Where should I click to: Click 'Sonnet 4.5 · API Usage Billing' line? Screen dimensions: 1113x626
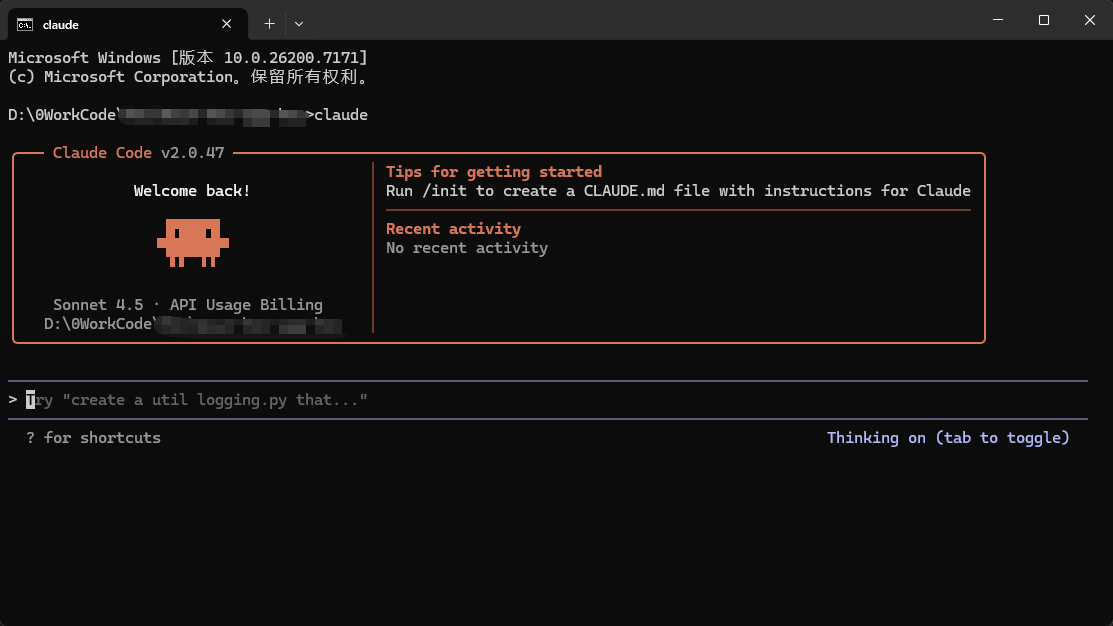[188, 305]
